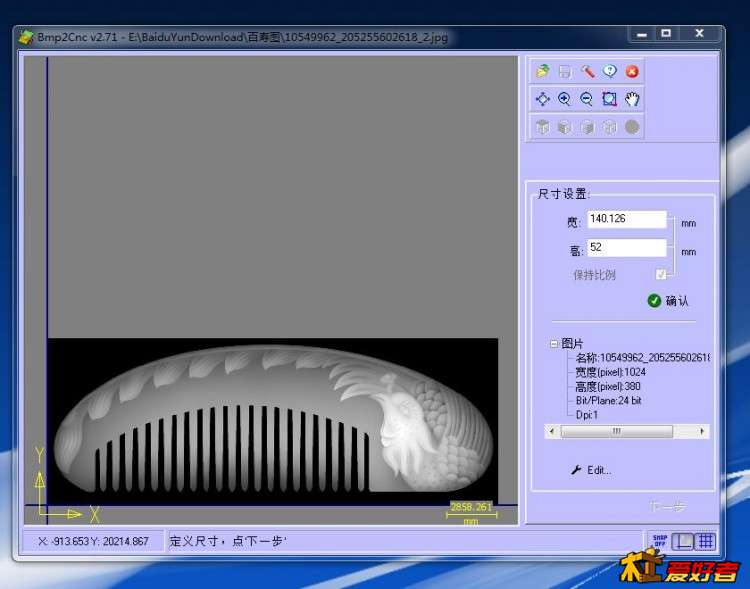Click the greyed sphere render icon
The width and height of the screenshot is (750, 589).
click(x=632, y=127)
